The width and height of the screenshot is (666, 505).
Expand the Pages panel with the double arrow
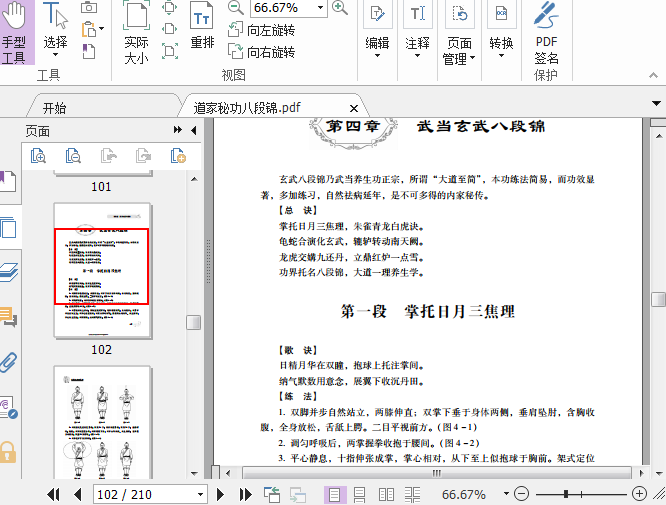pos(178,130)
